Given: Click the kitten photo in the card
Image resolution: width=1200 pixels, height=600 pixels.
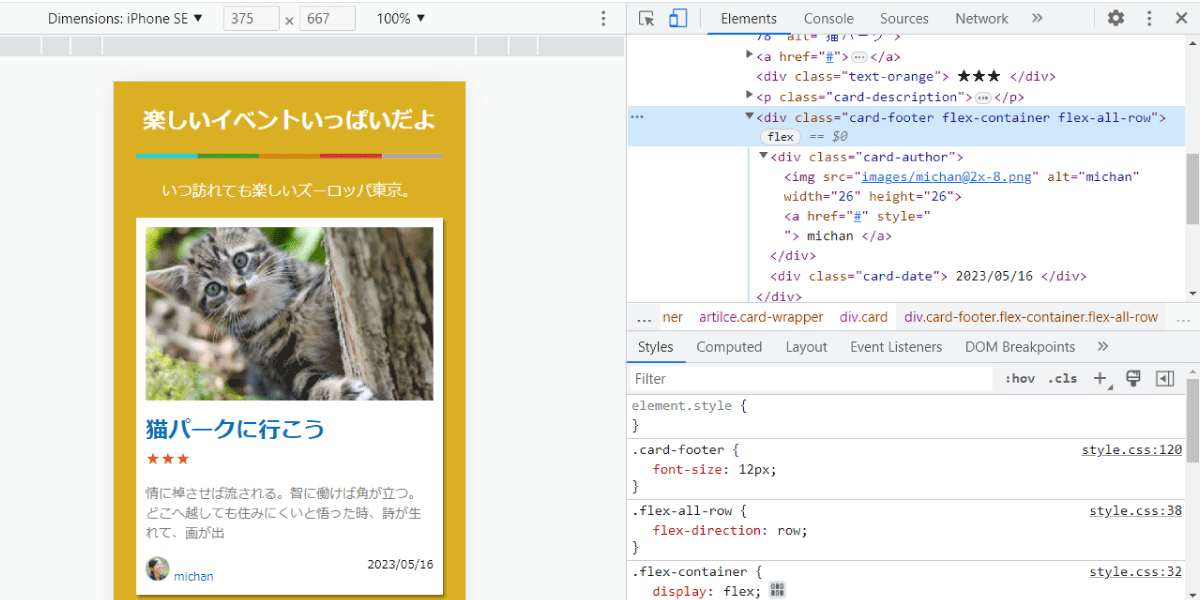Looking at the screenshot, I should [x=290, y=314].
